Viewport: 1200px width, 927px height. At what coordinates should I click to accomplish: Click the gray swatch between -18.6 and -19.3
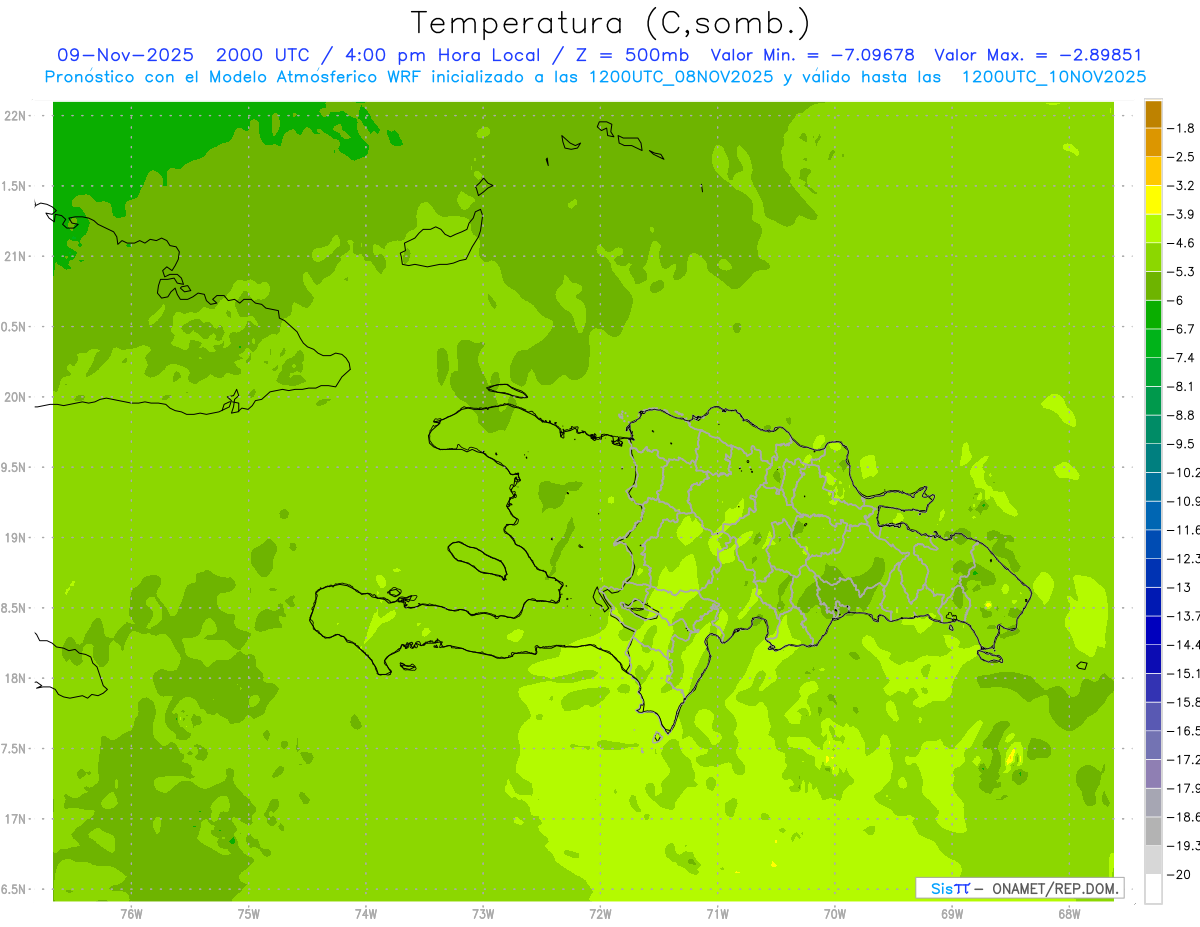1153,830
